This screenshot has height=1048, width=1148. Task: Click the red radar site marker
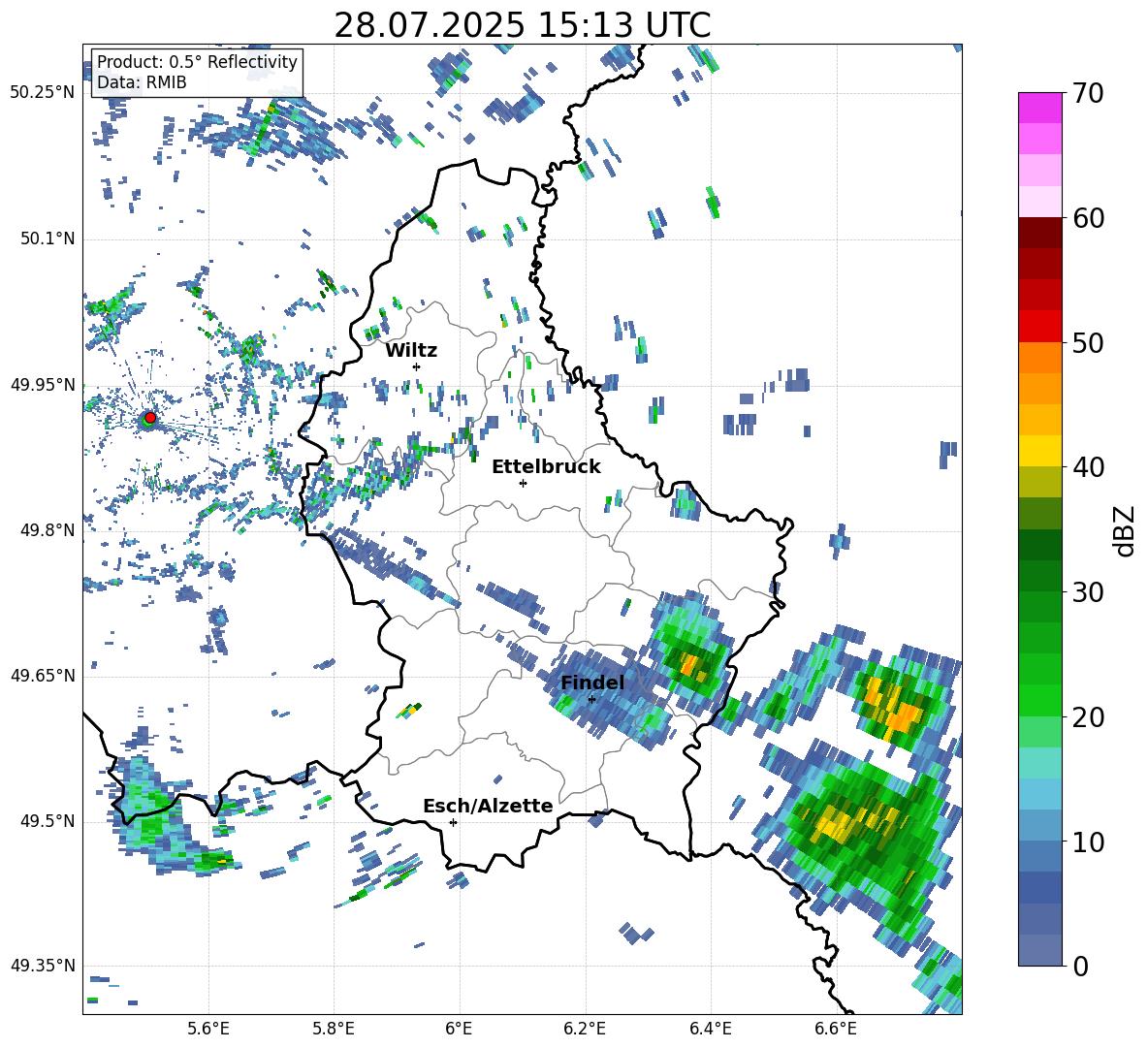tap(150, 417)
